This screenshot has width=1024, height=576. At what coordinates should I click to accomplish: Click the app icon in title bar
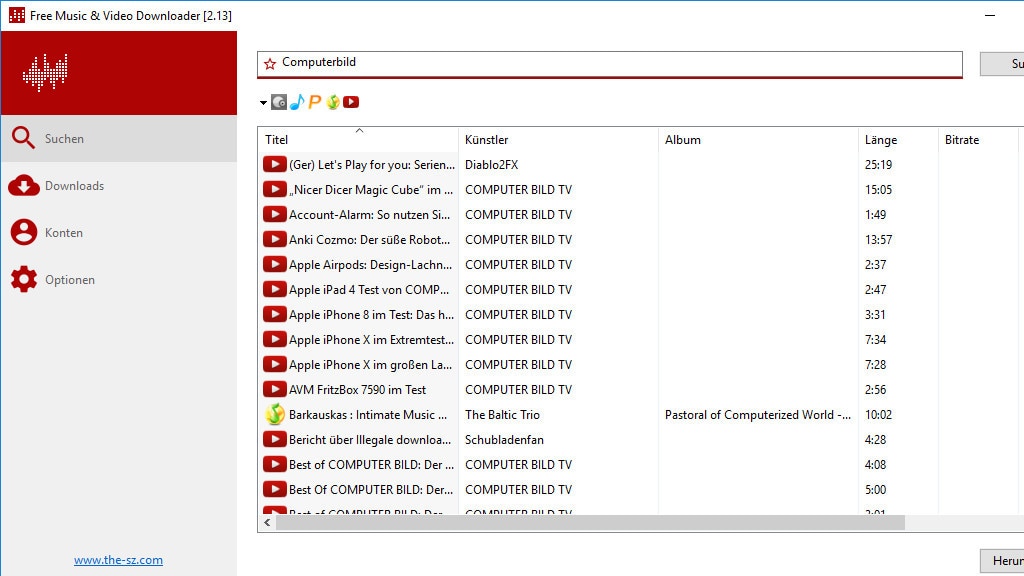tap(17, 15)
